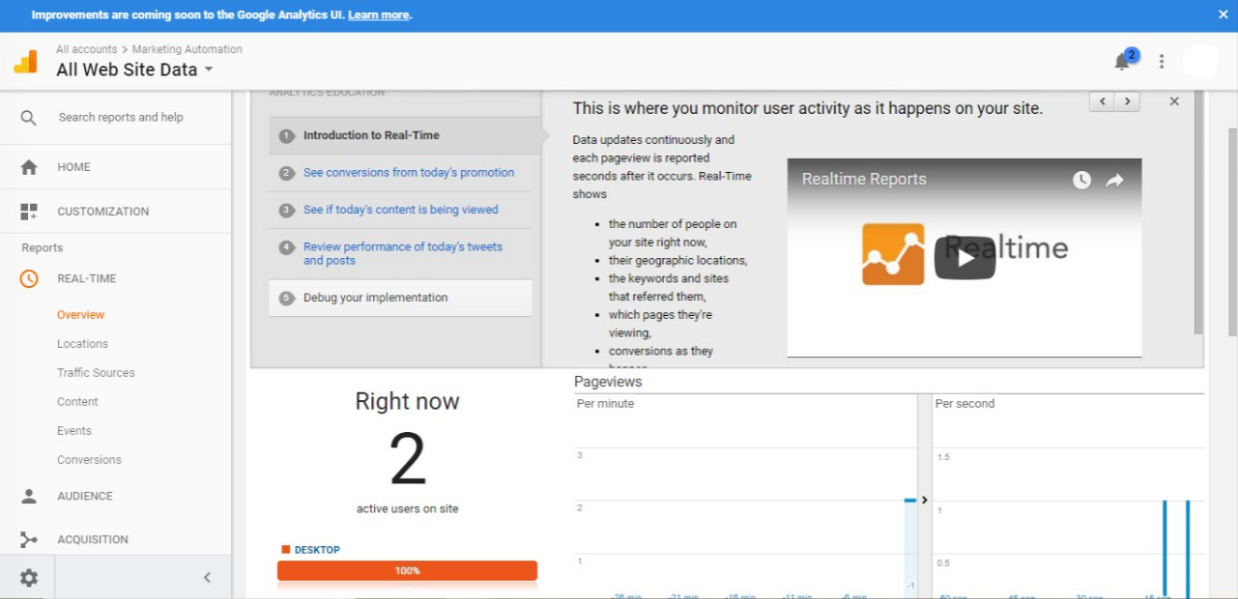Go to next education slide arrow
Image resolution: width=1238 pixels, height=599 pixels.
tap(1128, 101)
